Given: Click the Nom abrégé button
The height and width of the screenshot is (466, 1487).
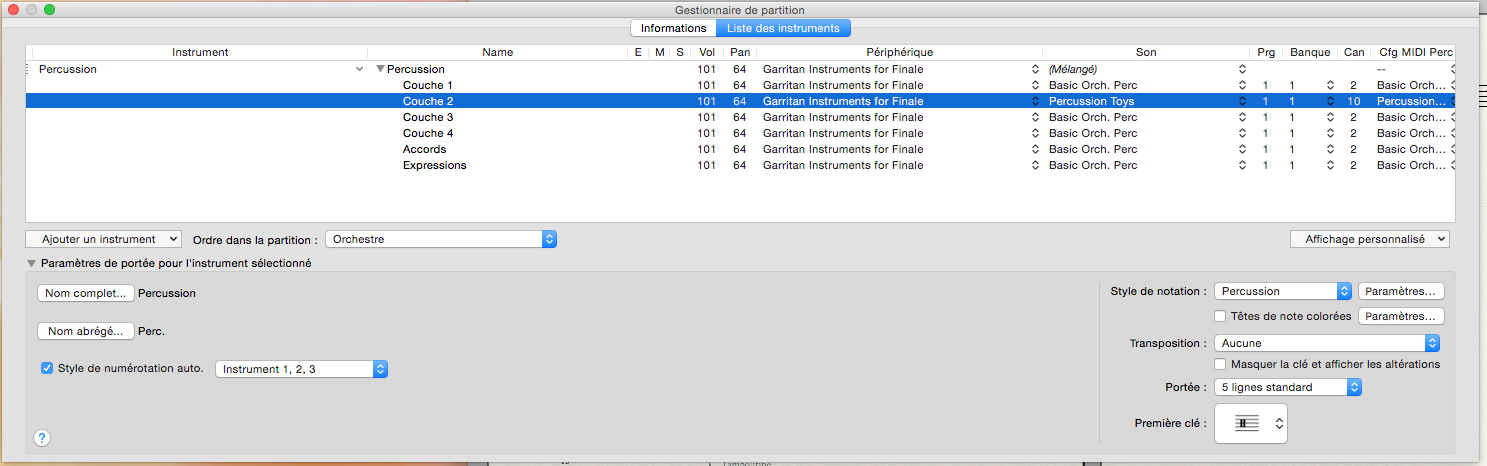Looking at the screenshot, I should click(86, 331).
